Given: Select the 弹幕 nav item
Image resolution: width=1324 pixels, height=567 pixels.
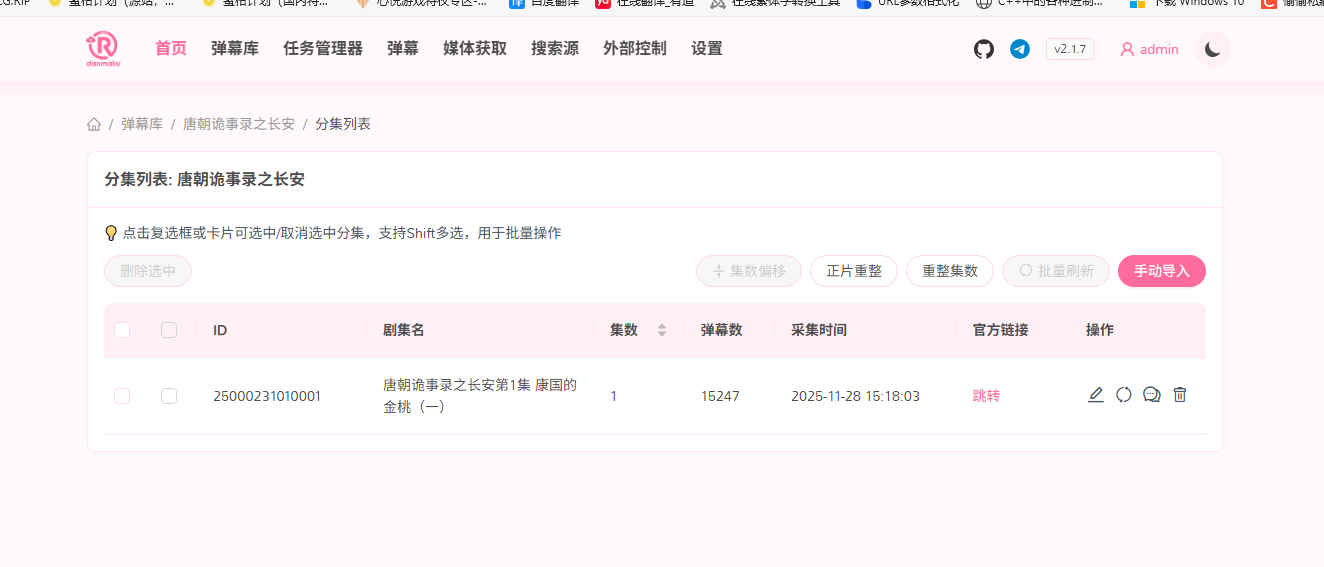Looking at the screenshot, I should coord(403,48).
